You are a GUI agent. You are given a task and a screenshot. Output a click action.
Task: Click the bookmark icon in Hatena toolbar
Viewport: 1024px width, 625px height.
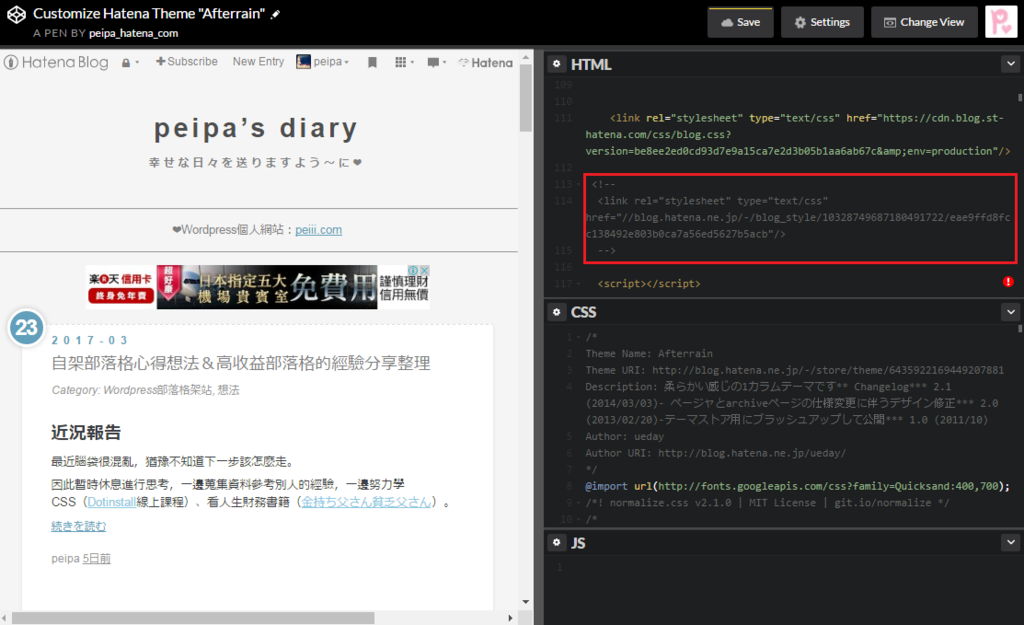(x=372, y=62)
